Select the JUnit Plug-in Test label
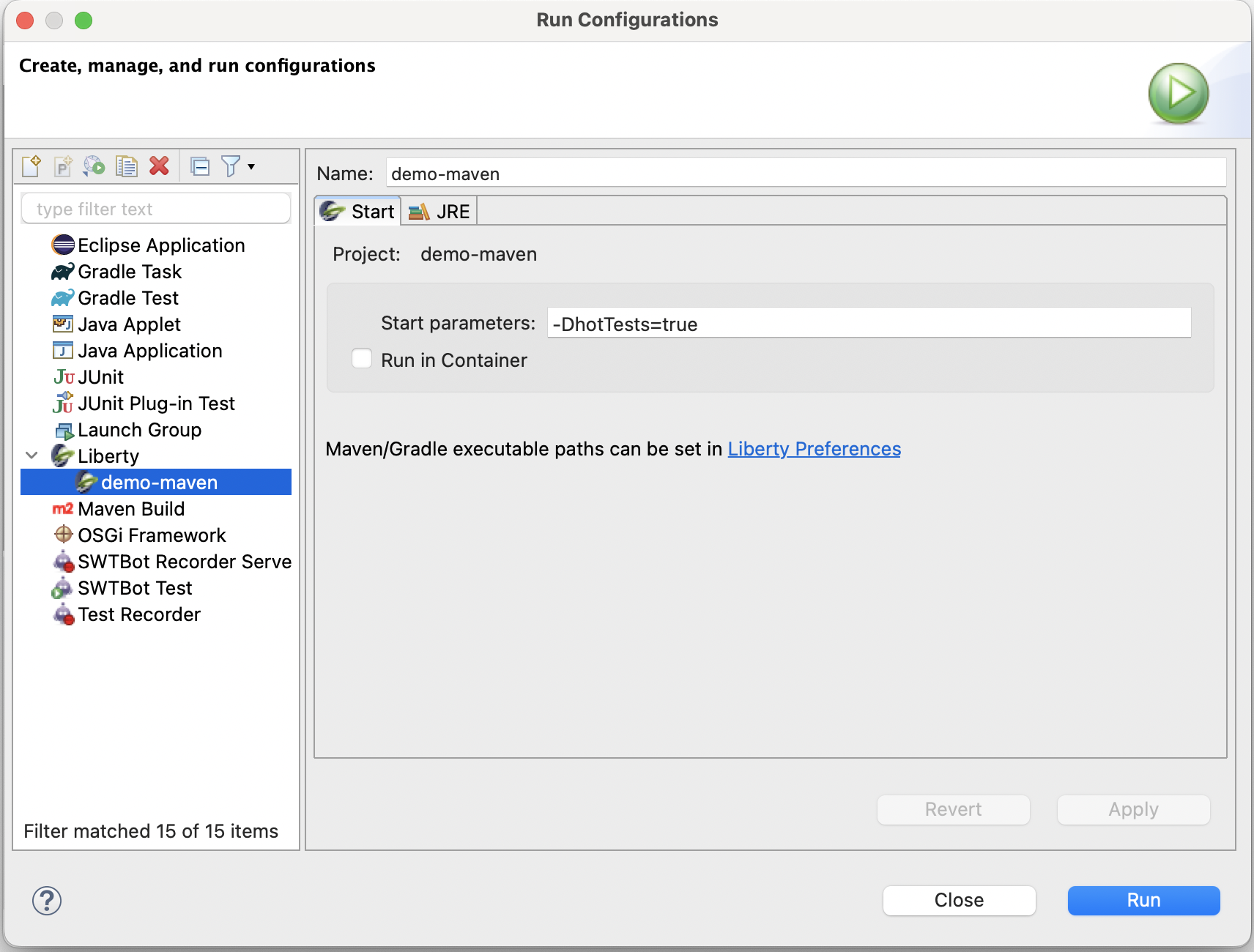Viewport: 1254px width, 952px height. pyautogui.click(x=156, y=404)
